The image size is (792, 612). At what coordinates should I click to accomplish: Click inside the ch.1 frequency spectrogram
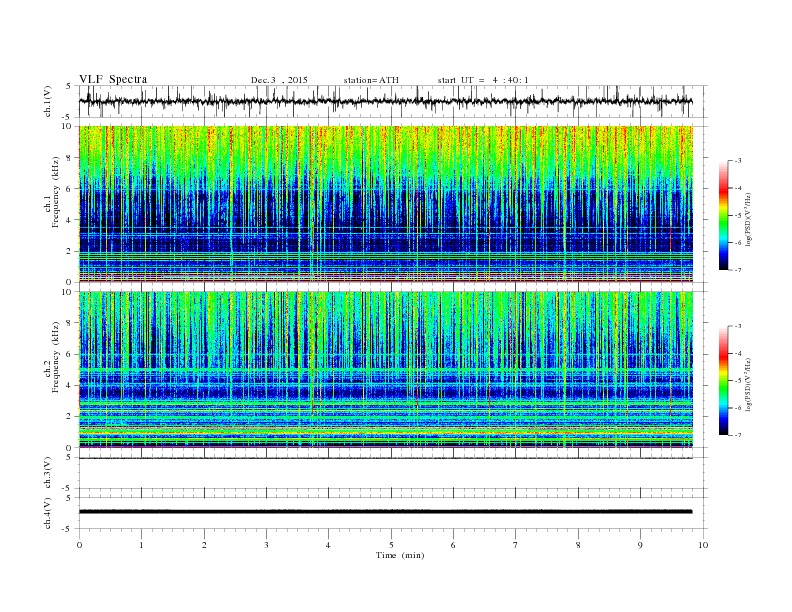click(386, 203)
